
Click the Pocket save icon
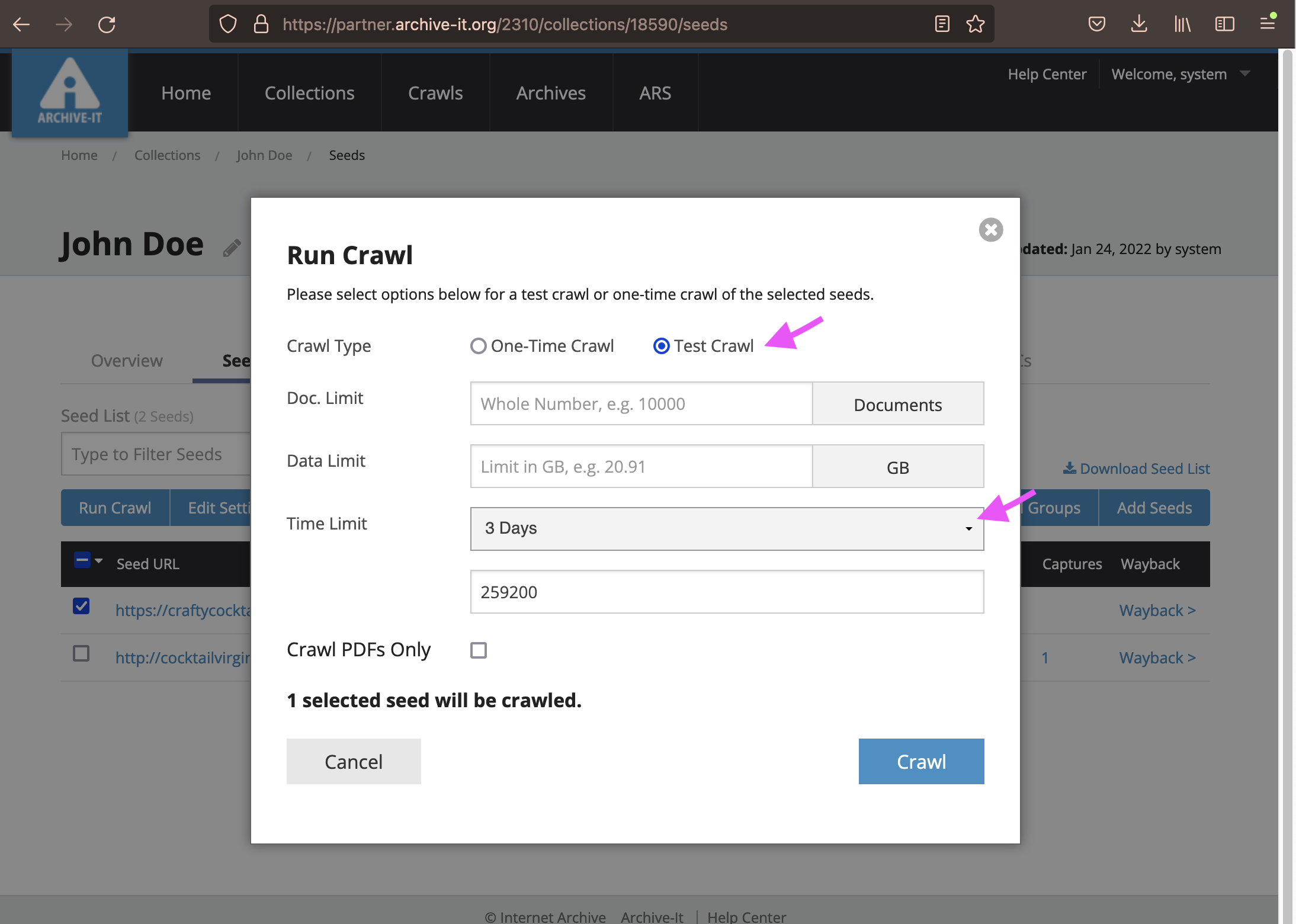1096,24
